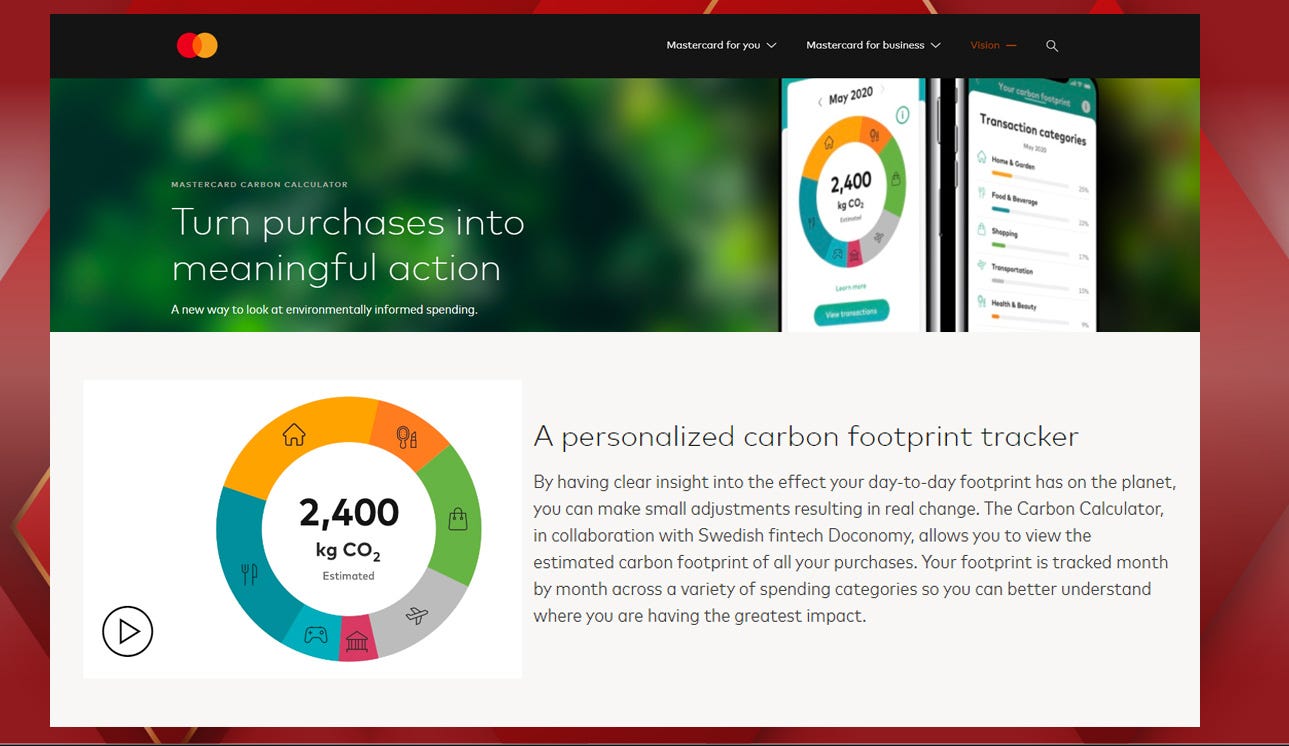Image resolution: width=1289 pixels, height=746 pixels.
Task: Click the house icon on phone's donut chart
Action: point(829,142)
